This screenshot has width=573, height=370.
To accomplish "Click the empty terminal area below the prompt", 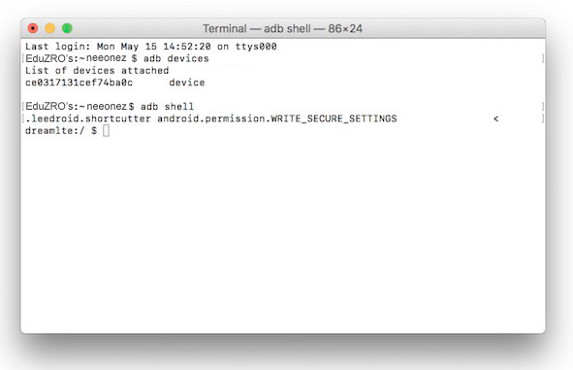I will coord(283,234).
